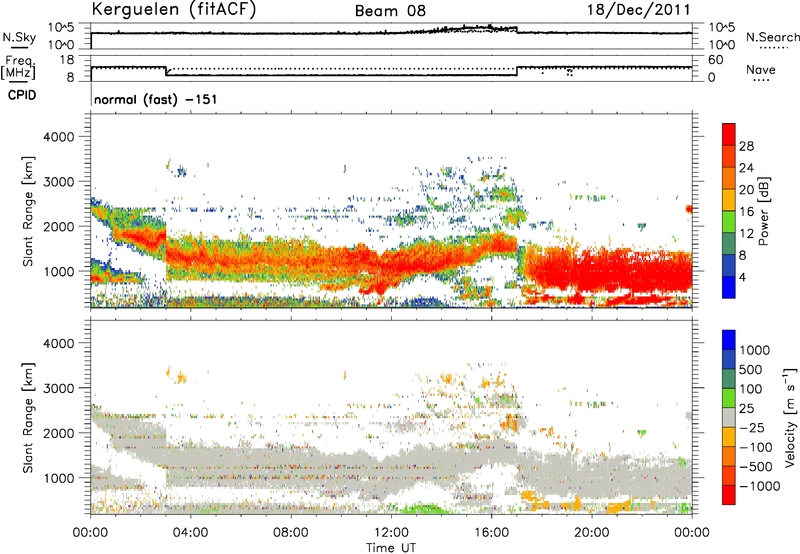Click the '12:00' time tick label
This screenshot has width=800, height=554.
coord(391,533)
